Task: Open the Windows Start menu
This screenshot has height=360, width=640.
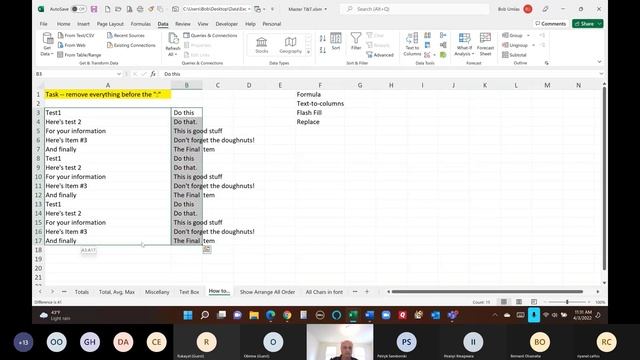Action: tap(188, 315)
